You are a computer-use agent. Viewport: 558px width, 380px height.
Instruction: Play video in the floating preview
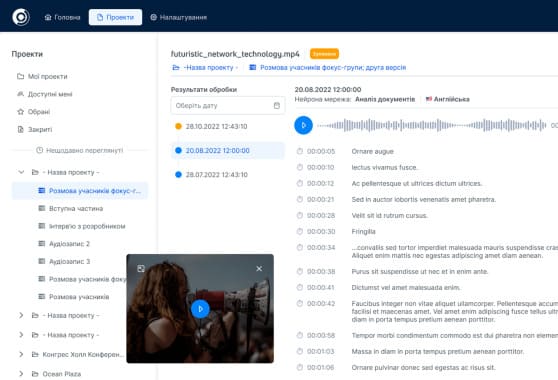click(x=200, y=309)
